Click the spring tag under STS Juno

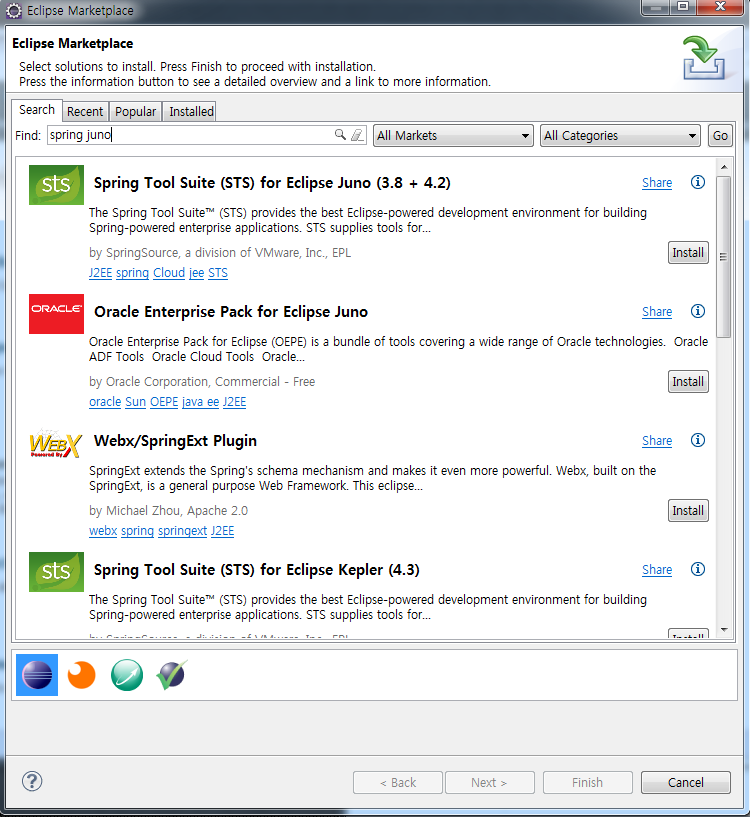pyautogui.click(x=132, y=273)
